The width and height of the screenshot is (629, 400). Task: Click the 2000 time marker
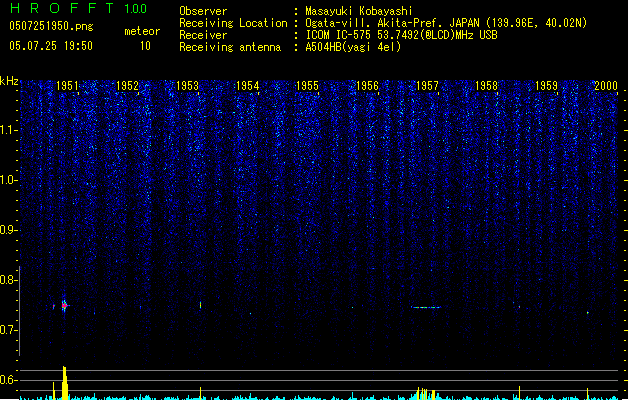point(606,86)
